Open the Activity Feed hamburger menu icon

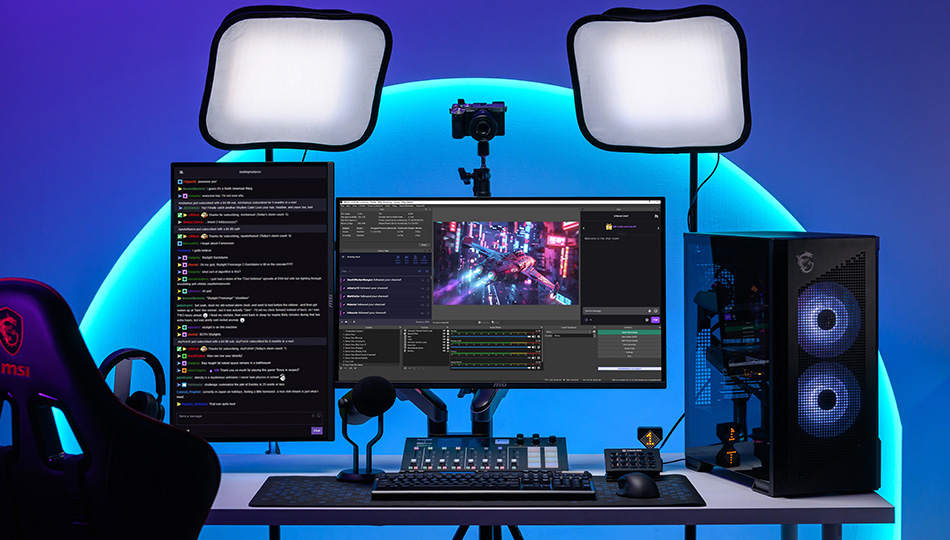[x=343, y=257]
